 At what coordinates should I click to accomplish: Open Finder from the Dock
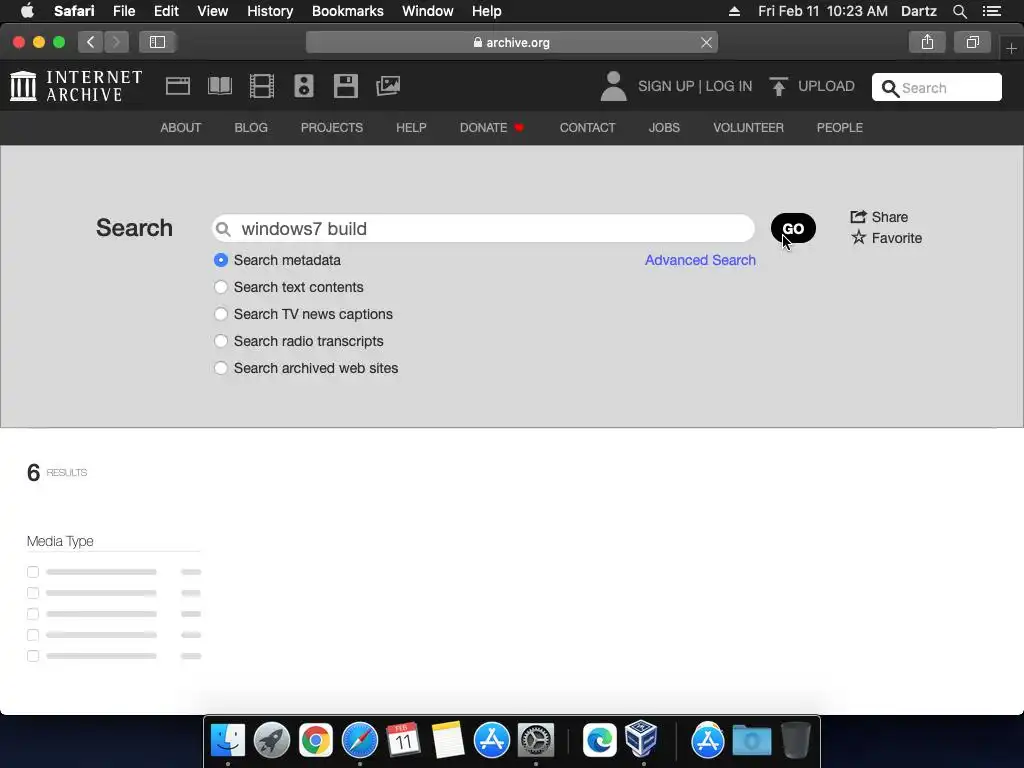click(x=227, y=741)
